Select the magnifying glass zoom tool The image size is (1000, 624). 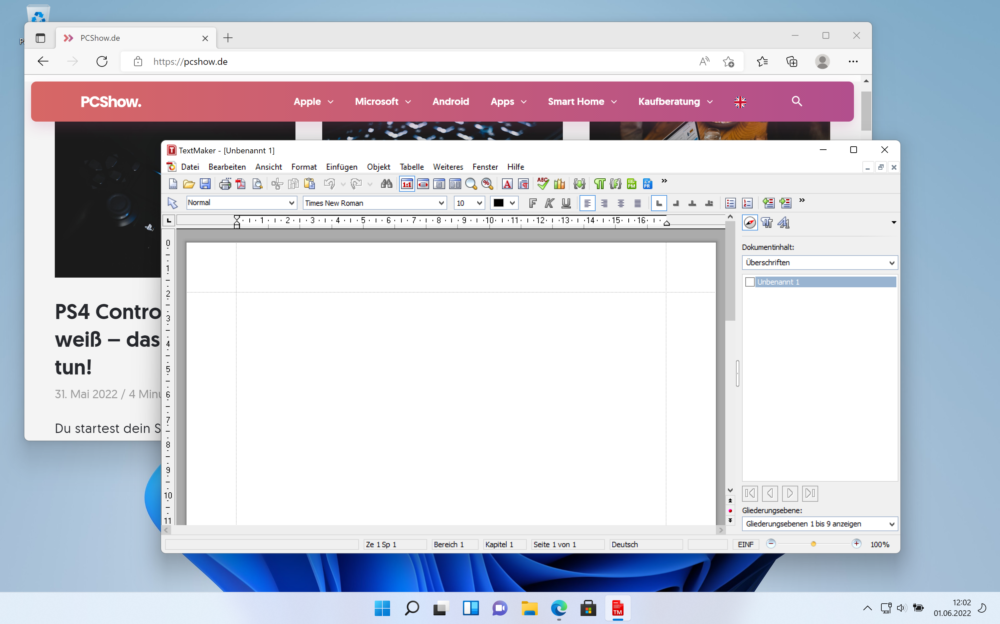(471, 184)
